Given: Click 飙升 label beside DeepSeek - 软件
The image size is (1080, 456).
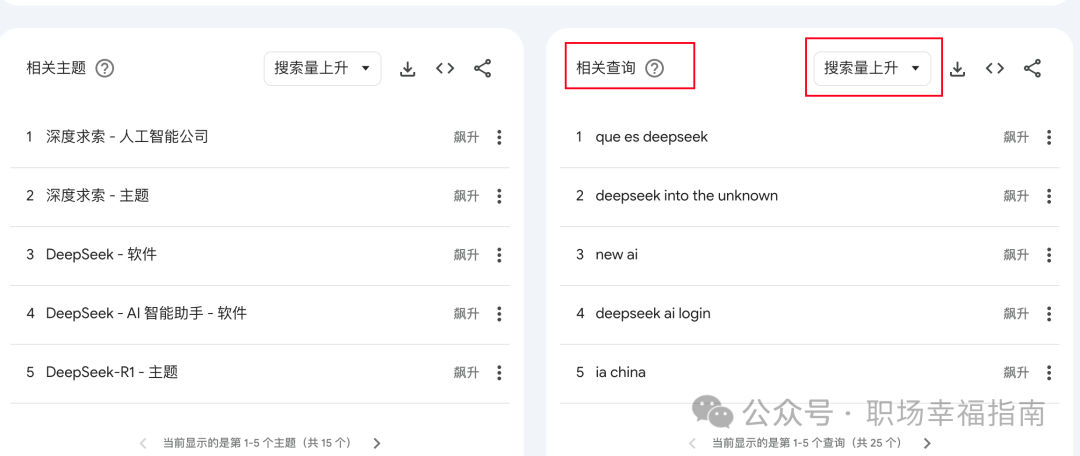Looking at the screenshot, I should coord(466,255).
